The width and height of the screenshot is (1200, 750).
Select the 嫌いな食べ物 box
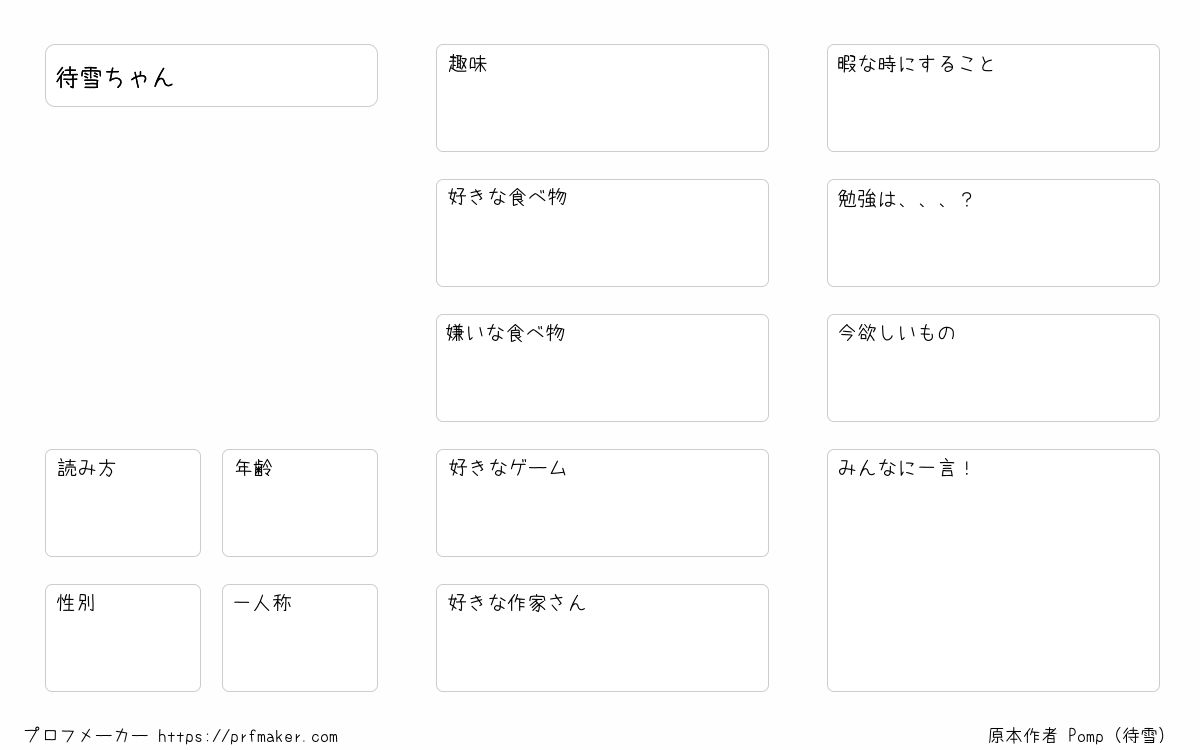[x=602, y=368]
